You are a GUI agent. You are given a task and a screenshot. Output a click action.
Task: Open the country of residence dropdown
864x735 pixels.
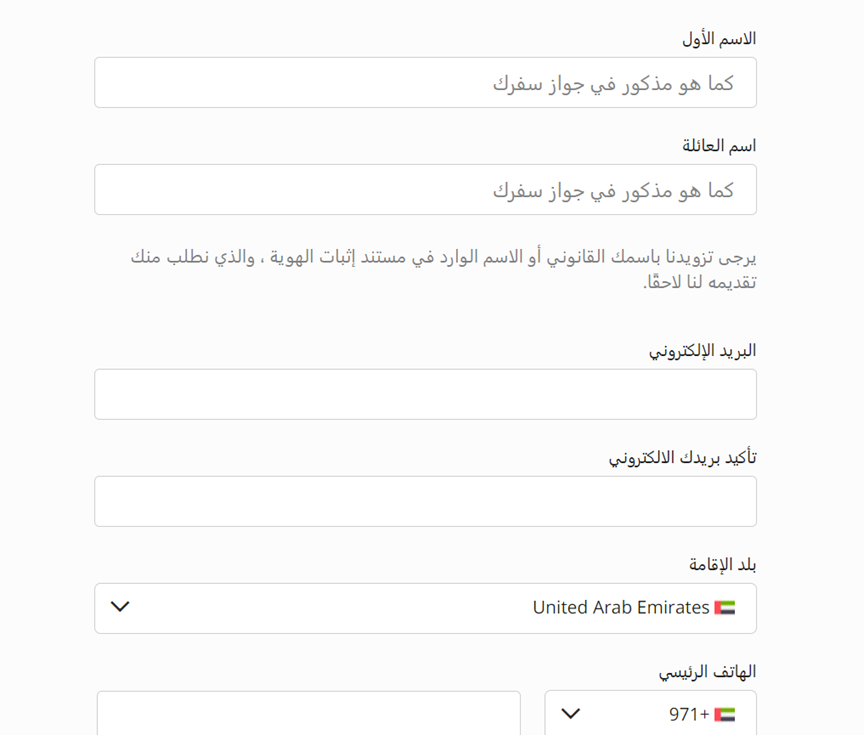click(x=425, y=607)
